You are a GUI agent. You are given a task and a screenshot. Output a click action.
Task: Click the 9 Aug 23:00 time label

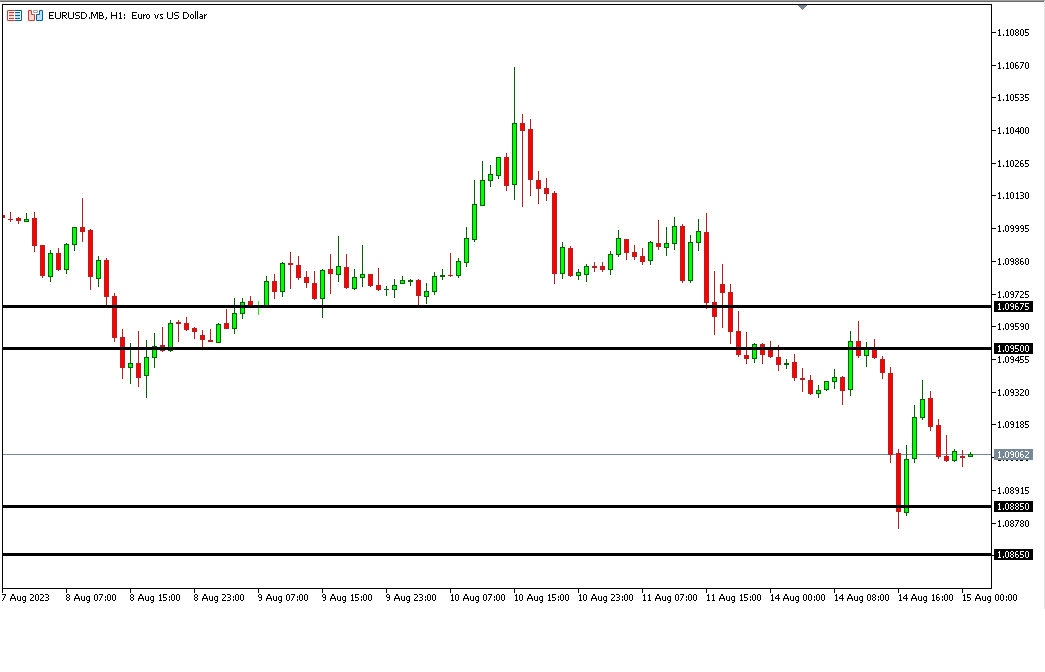click(x=411, y=598)
